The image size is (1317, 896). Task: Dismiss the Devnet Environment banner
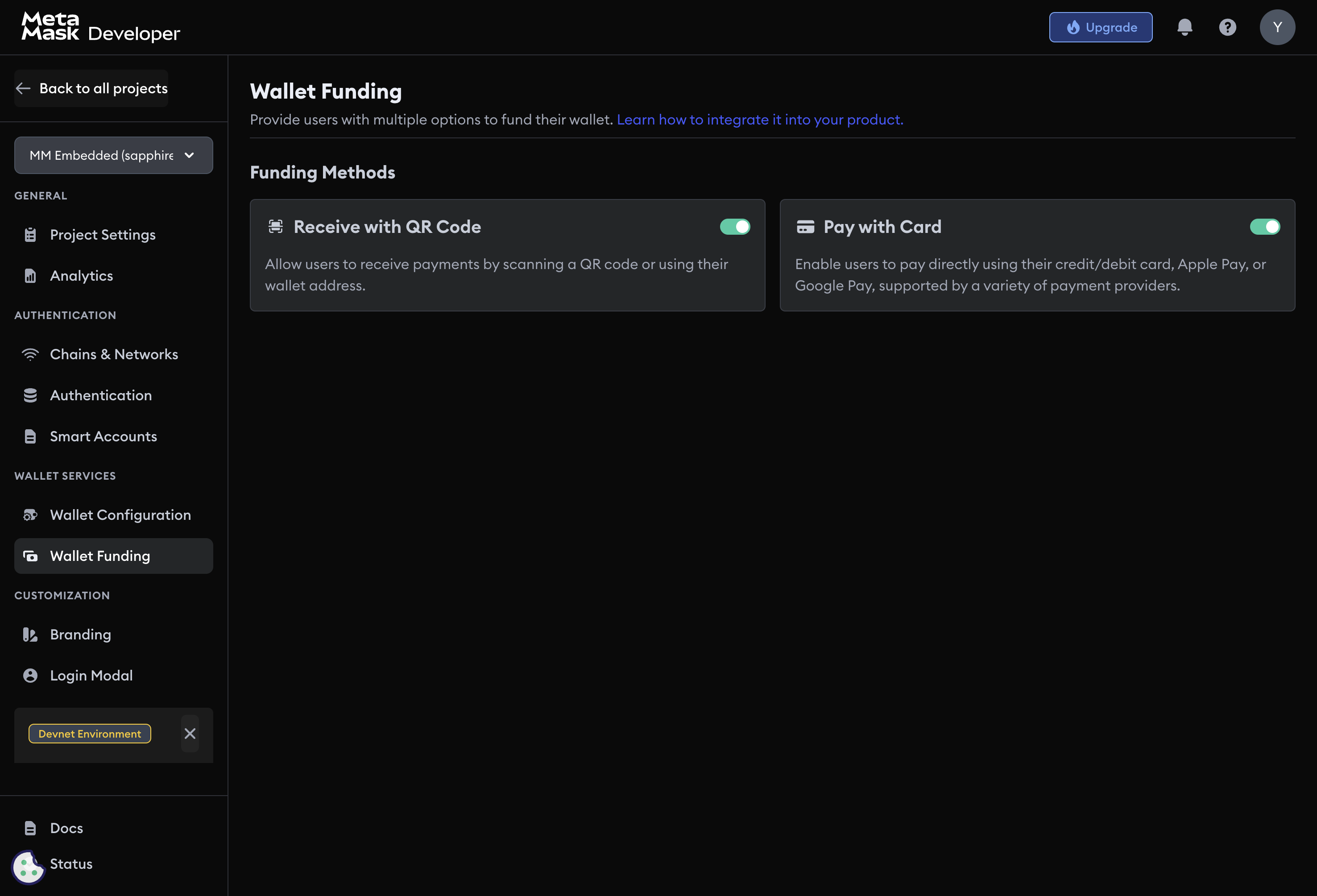point(190,733)
